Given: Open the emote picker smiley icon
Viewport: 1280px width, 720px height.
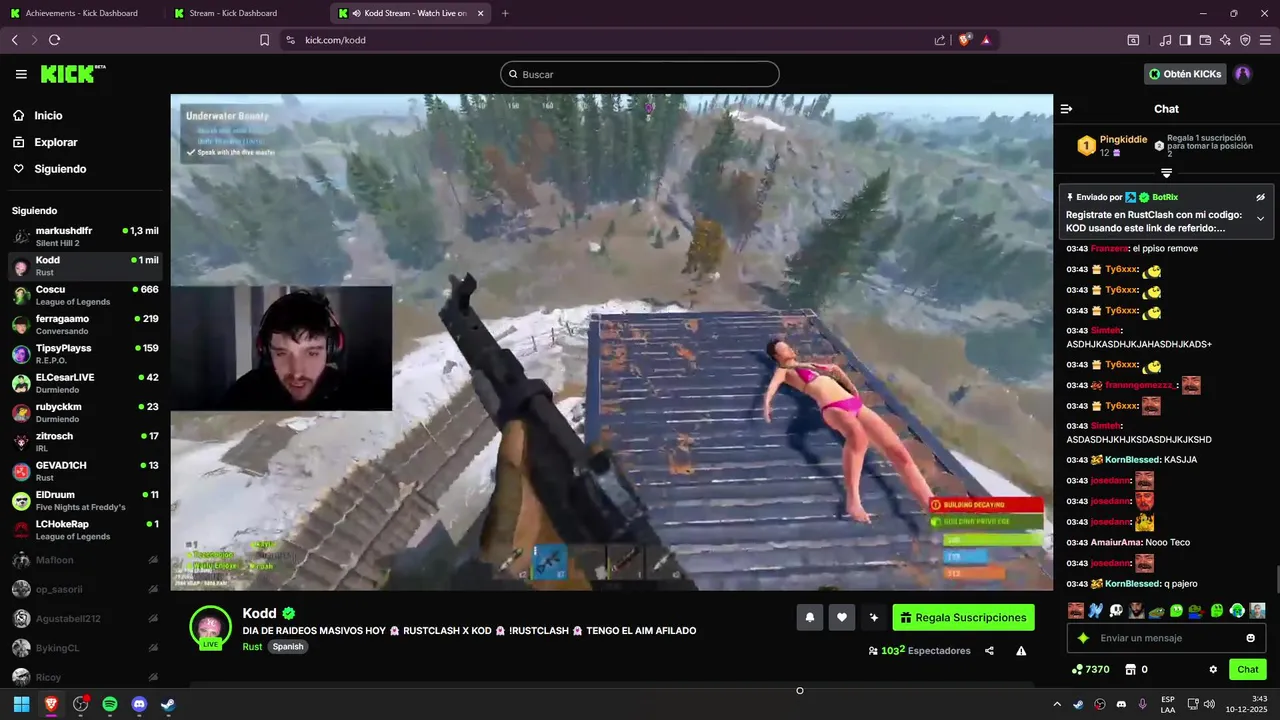Looking at the screenshot, I should (1250, 638).
